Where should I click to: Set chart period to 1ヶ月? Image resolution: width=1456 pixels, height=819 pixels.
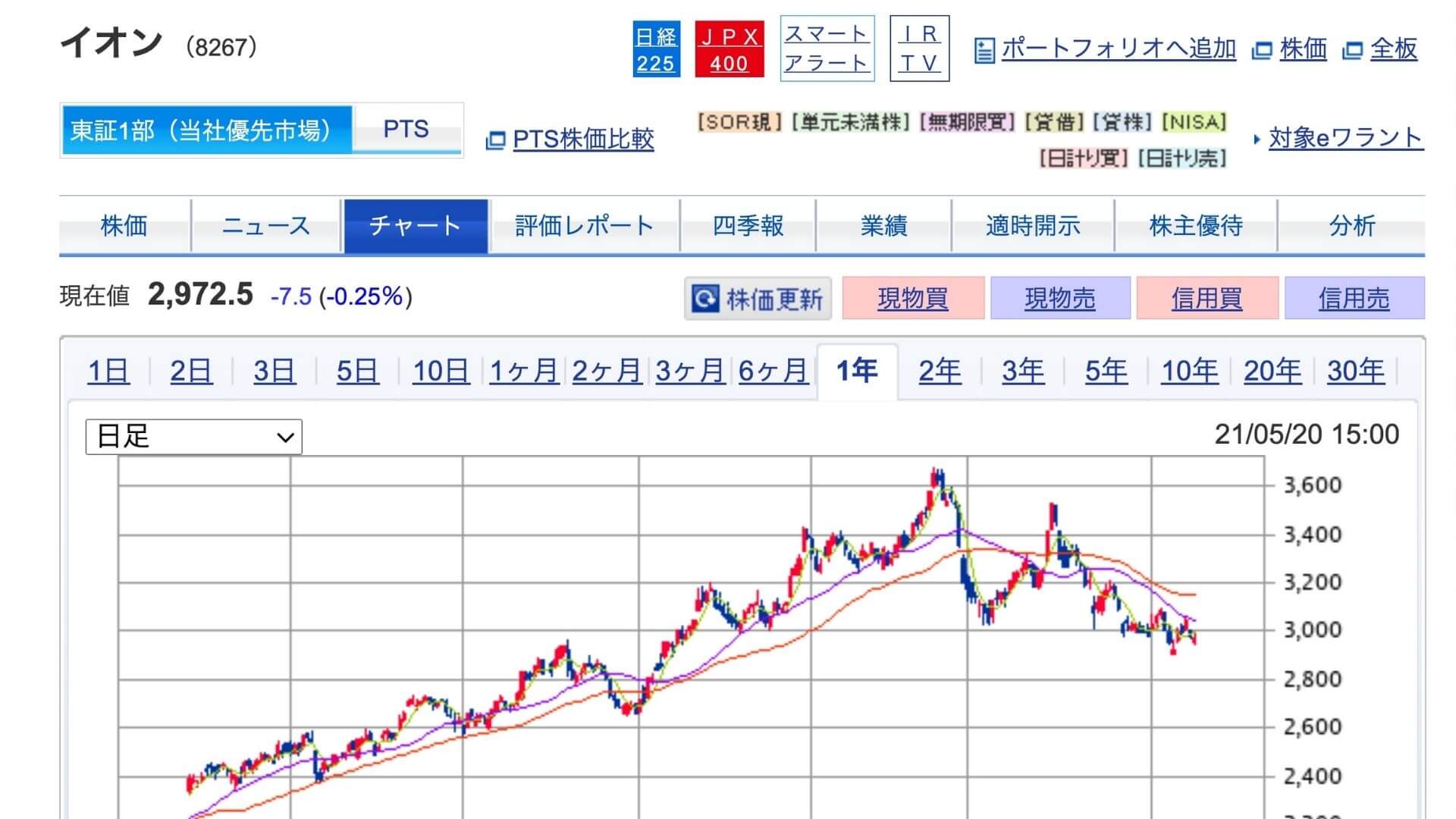(x=524, y=371)
